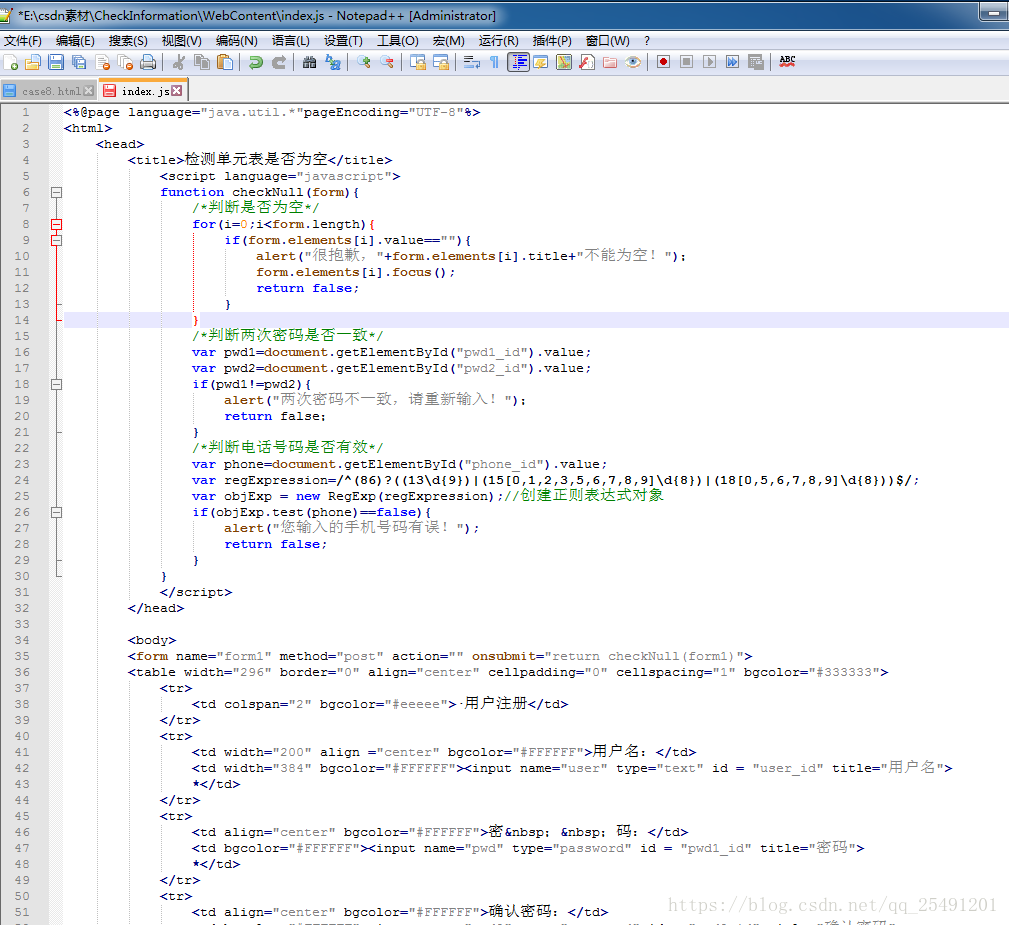Click the folder as workspace icon
This screenshot has width=1009, height=925.
(x=610, y=62)
